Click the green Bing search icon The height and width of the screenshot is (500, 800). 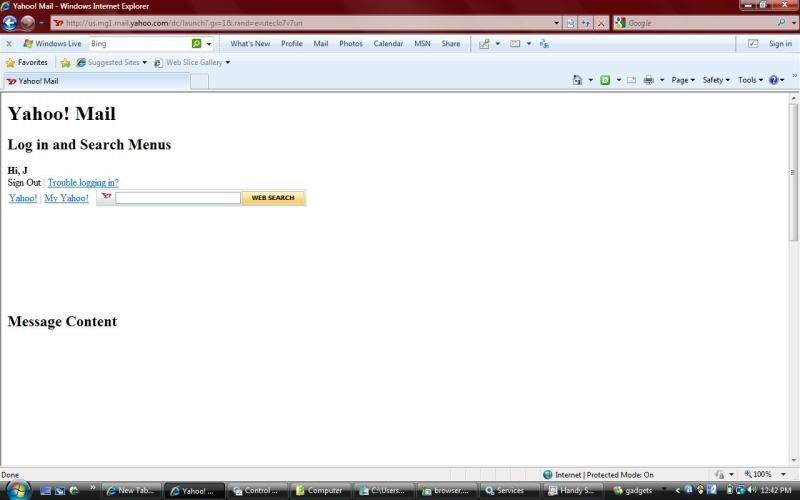[196, 44]
